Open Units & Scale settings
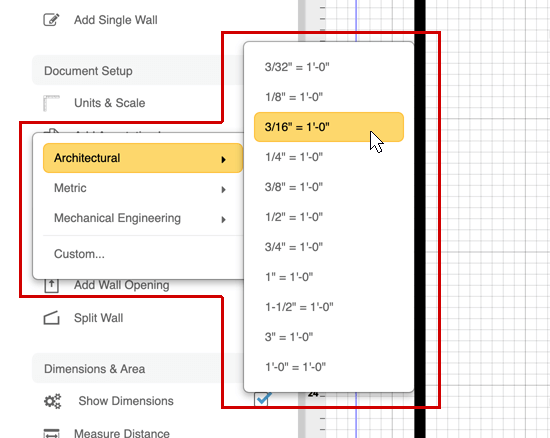The image size is (550, 438). point(109,103)
